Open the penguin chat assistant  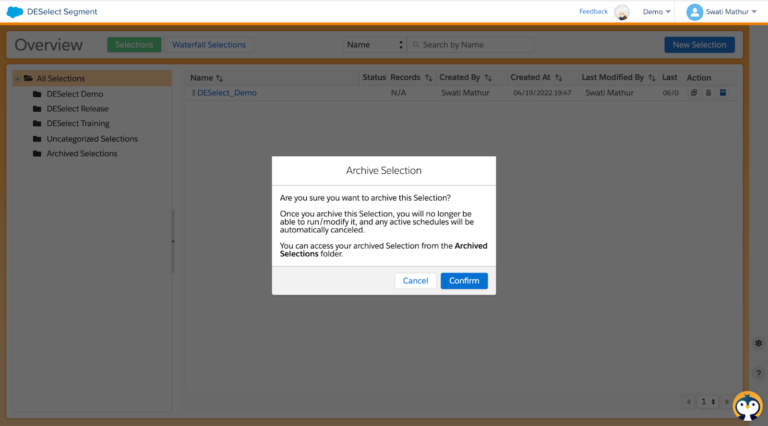click(747, 406)
